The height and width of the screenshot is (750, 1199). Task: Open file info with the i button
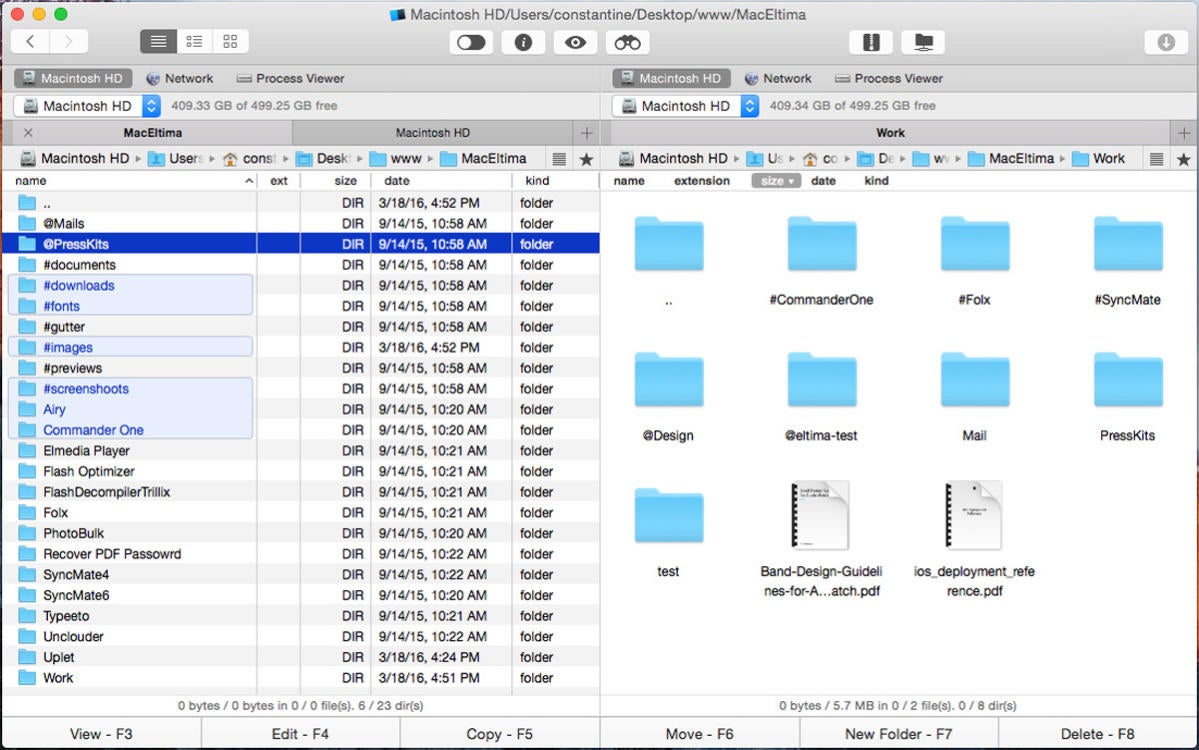[523, 42]
